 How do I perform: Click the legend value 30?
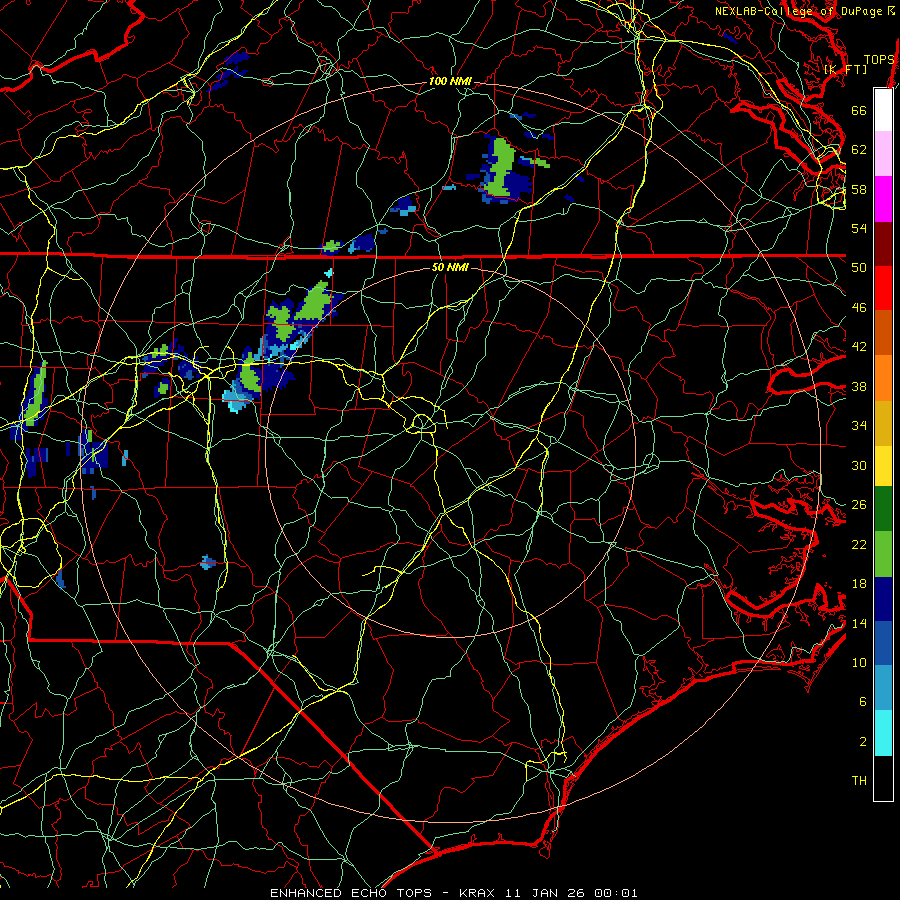pos(859,465)
